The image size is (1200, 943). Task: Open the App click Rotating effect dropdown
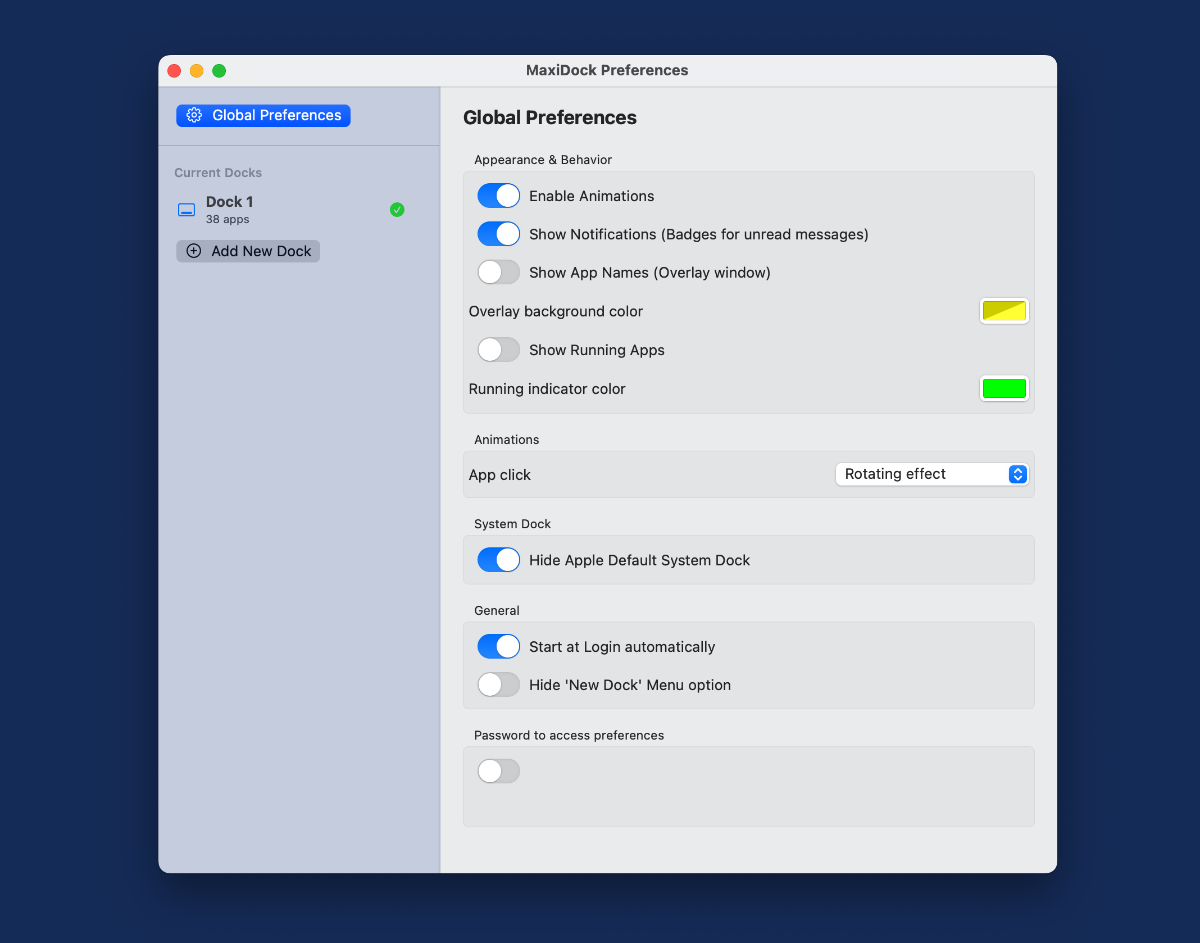pos(932,474)
